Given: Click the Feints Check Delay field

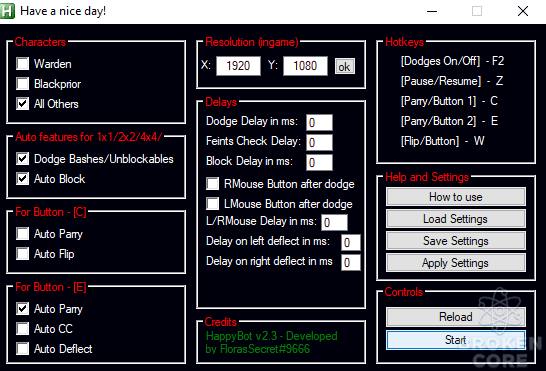Looking at the screenshot, I should [x=319, y=142].
